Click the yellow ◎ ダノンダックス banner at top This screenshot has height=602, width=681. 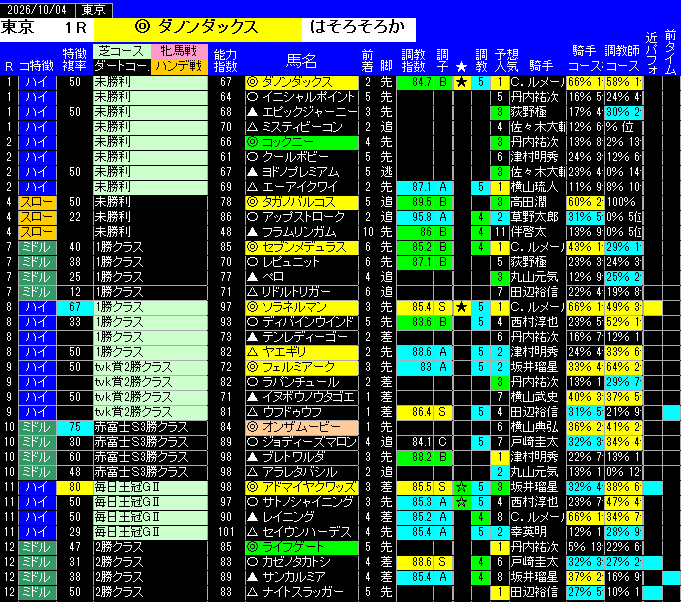point(198,29)
